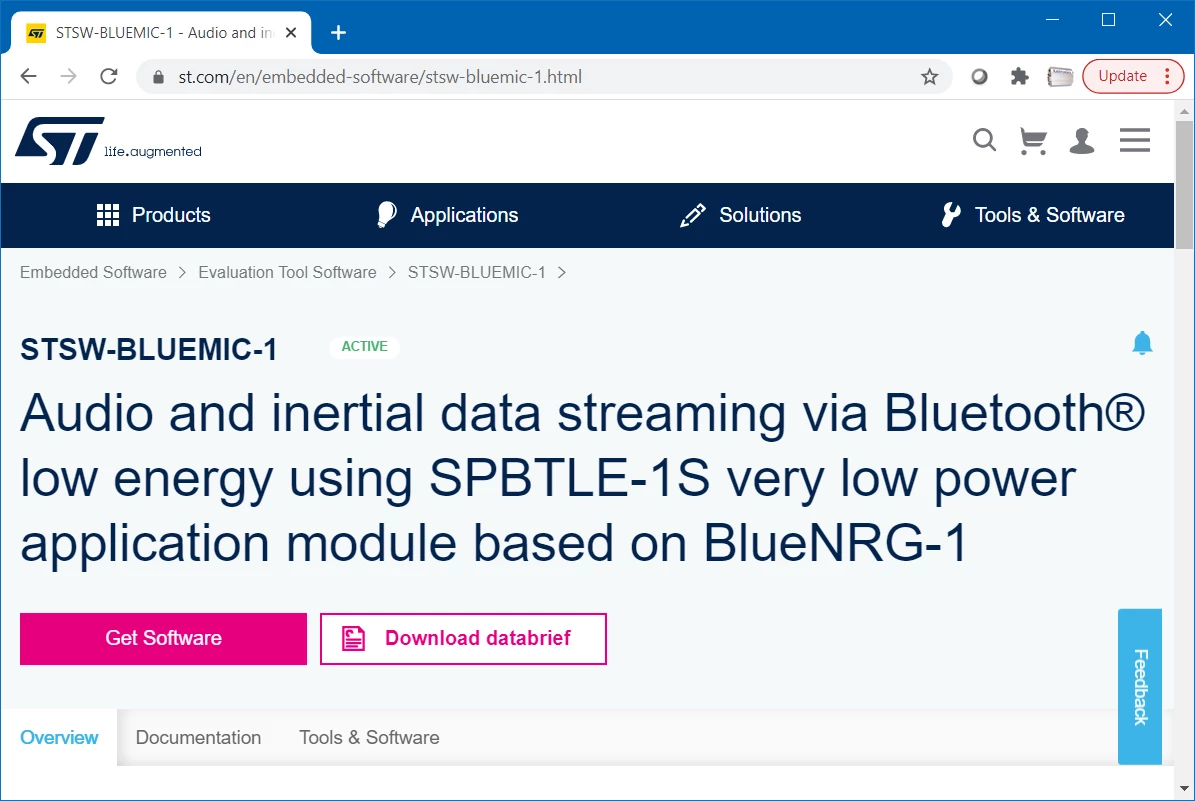Open the Feedback side panel
The width and height of the screenshot is (1195, 801).
[1139, 687]
